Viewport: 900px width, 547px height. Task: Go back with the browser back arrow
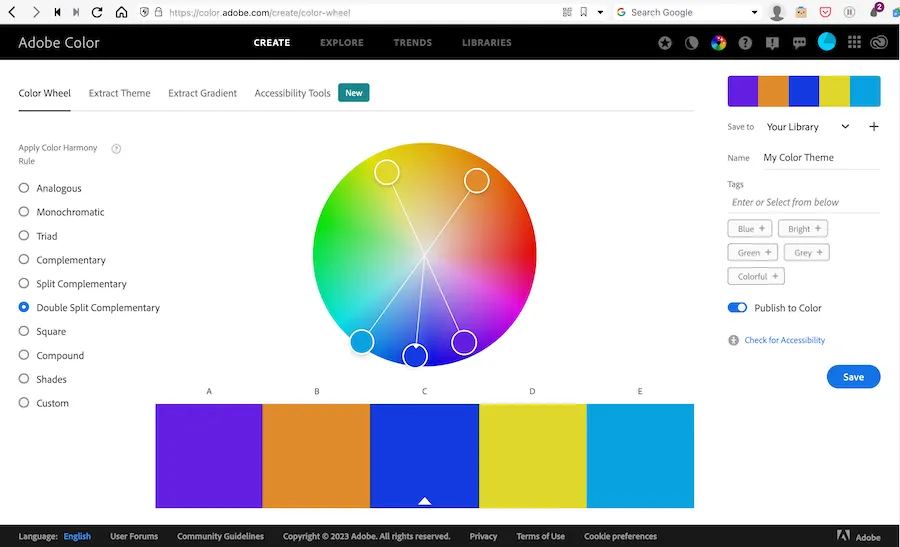pyautogui.click(x=12, y=12)
